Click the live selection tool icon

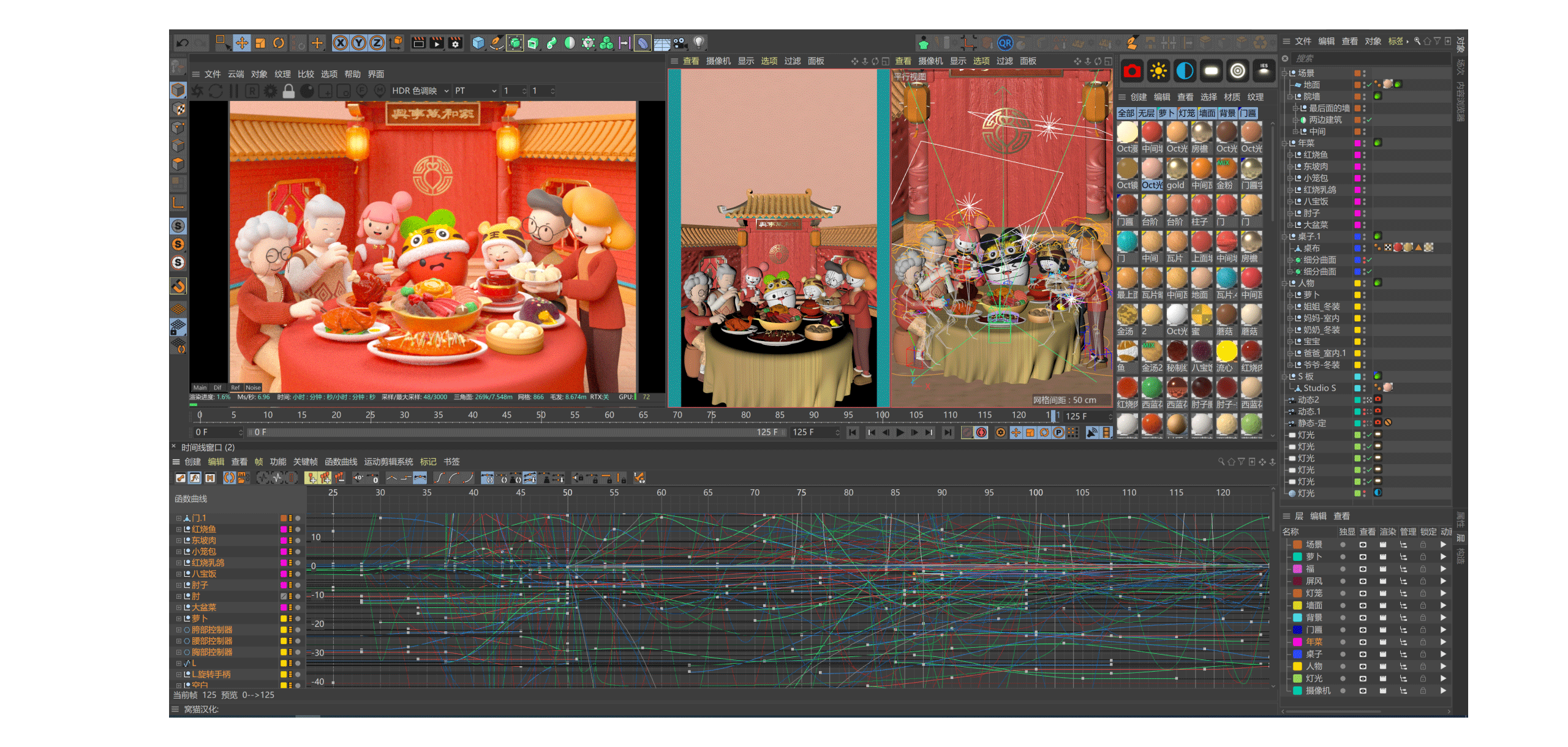point(222,43)
